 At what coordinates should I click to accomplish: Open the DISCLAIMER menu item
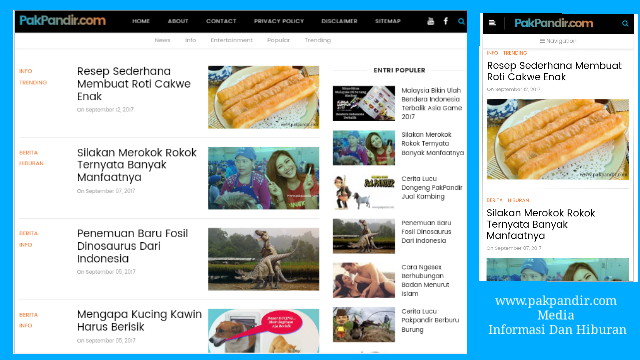coord(339,21)
